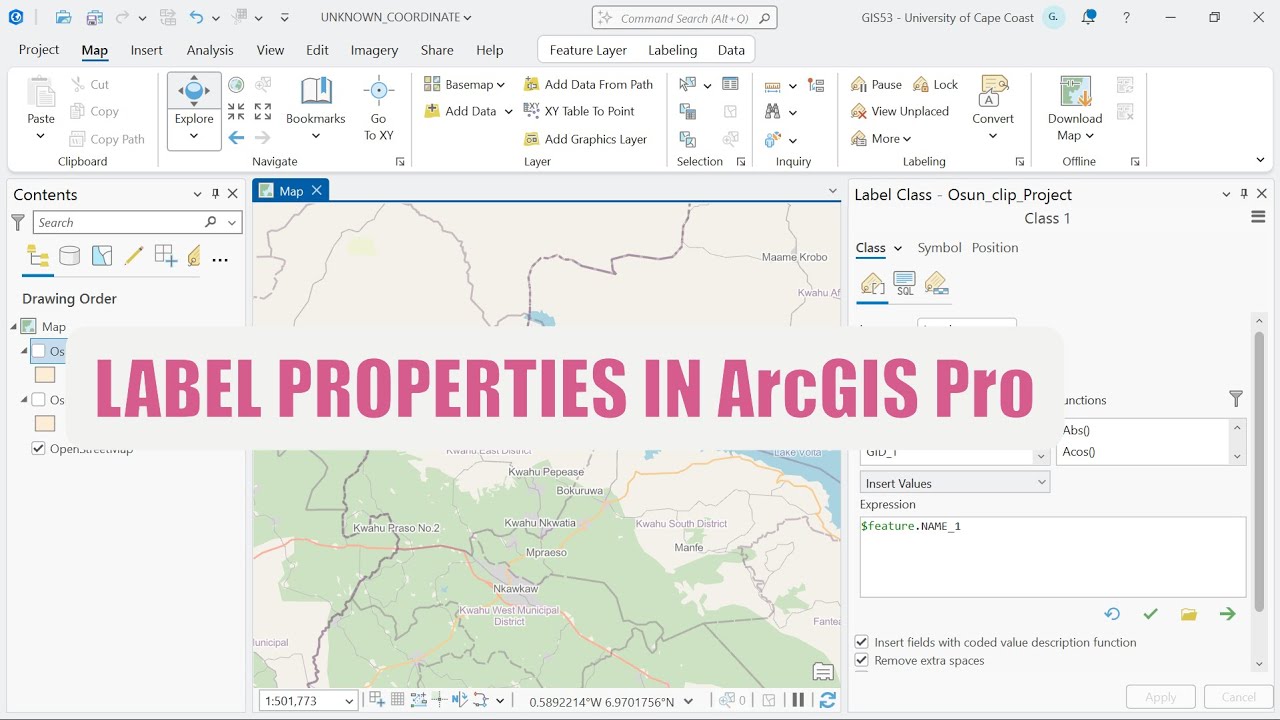This screenshot has height=720, width=1280.
Task: Pause drawing in the map view
Action: point(798,700)
